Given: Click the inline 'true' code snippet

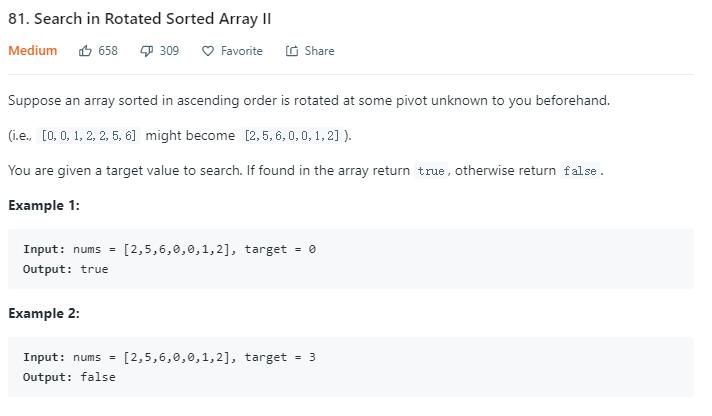Looking at the screenshot, I should [431, 171].
